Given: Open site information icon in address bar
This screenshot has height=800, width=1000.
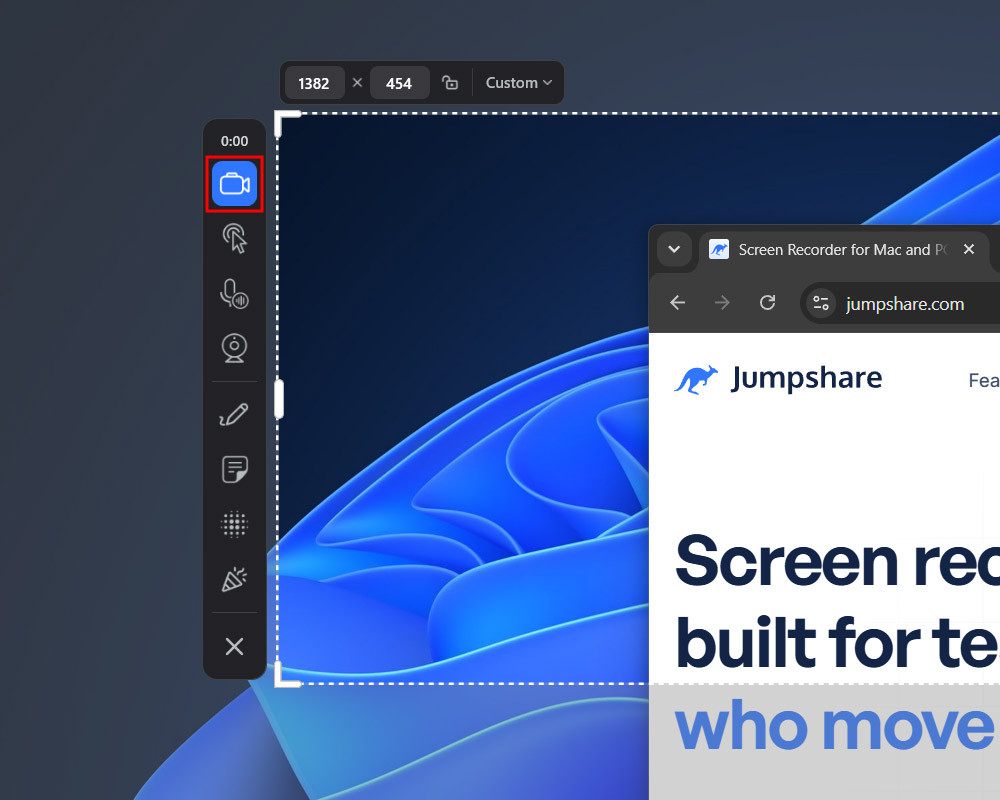Looking at the screenshot, I should coord(821,303).
